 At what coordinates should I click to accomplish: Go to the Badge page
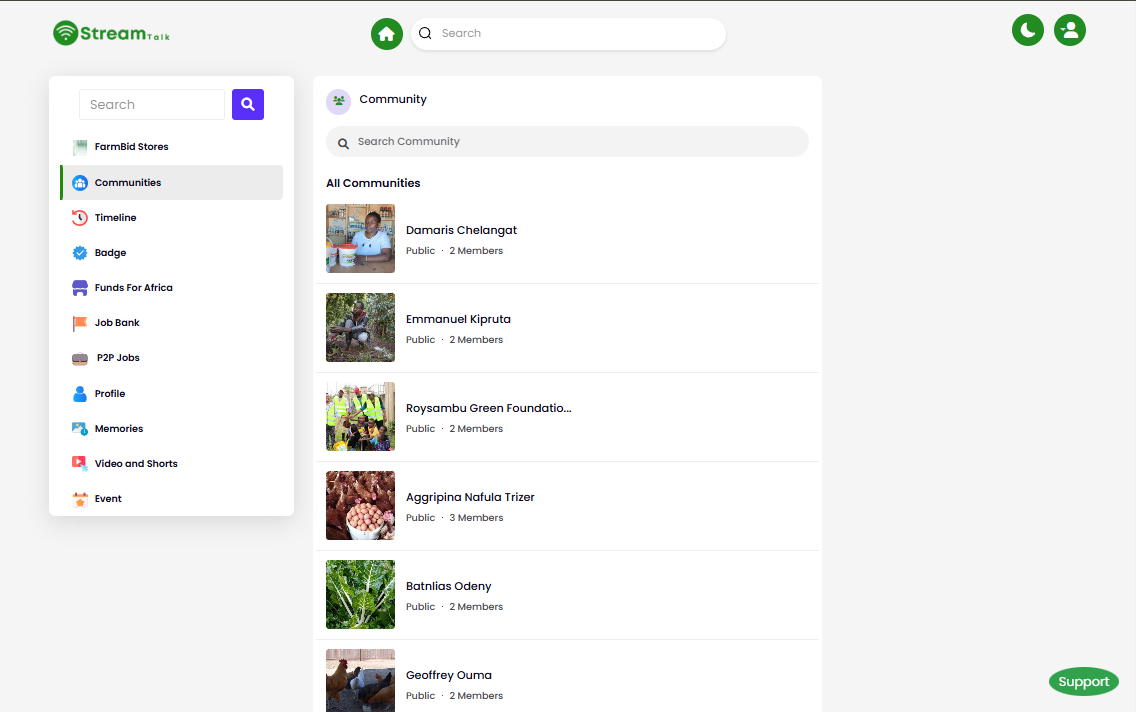click(110, 253)
